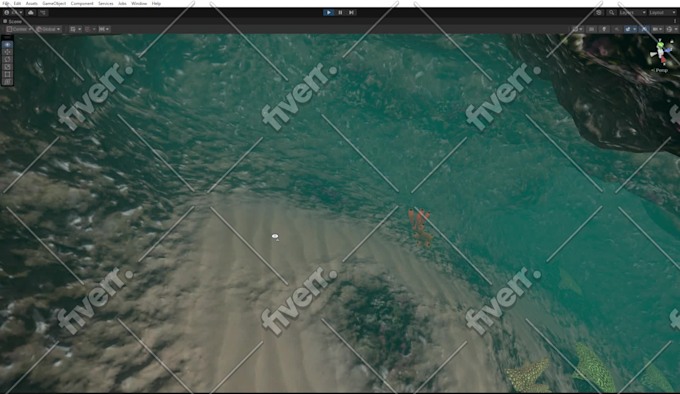Open the Help menu
The image size is (680, 394).
(156, 3)
